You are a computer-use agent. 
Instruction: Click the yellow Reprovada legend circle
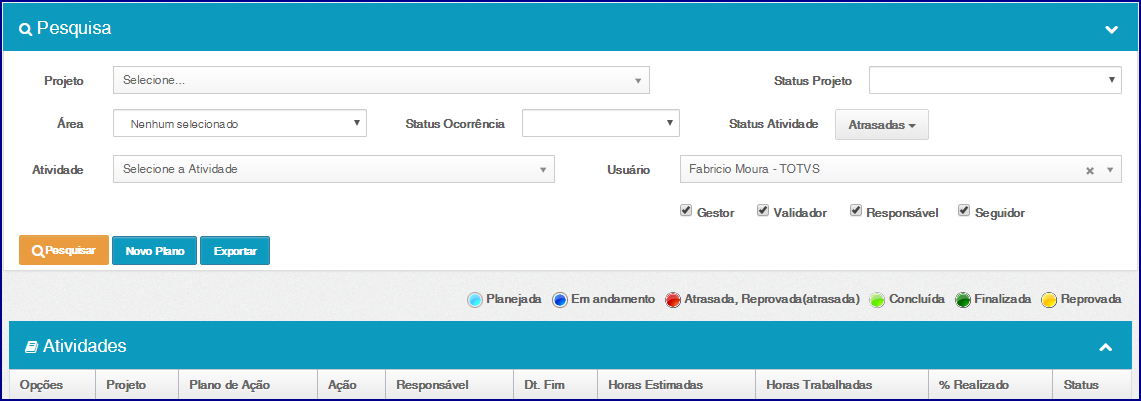coord(1049,300)
